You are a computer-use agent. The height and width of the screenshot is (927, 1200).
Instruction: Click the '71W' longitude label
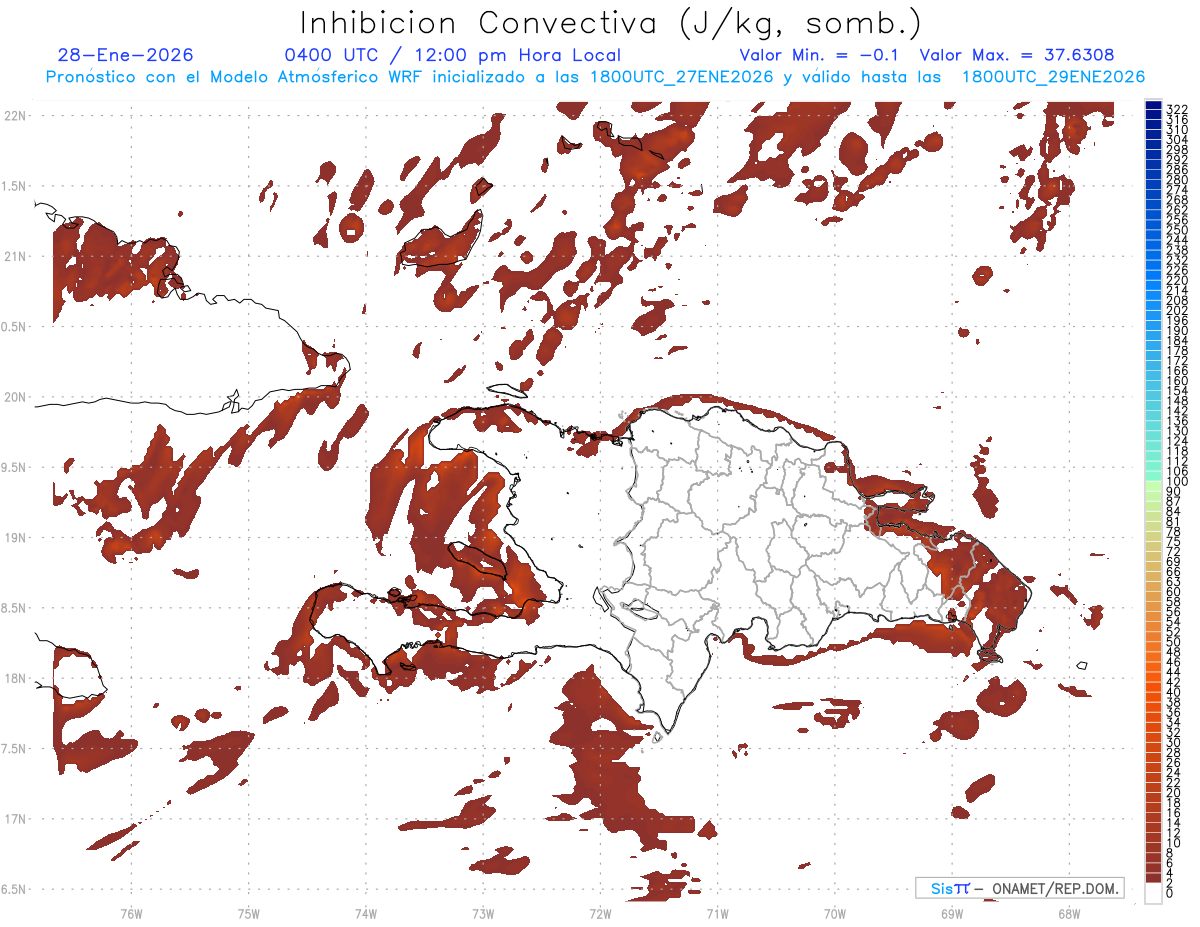tap(717, 913)
